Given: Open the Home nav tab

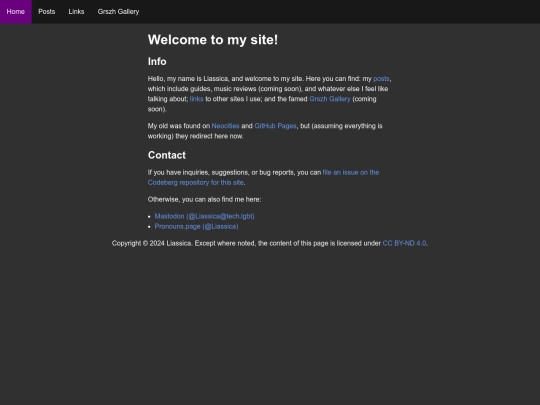Looking at the screenshot, I should click(x=16, y=12).
